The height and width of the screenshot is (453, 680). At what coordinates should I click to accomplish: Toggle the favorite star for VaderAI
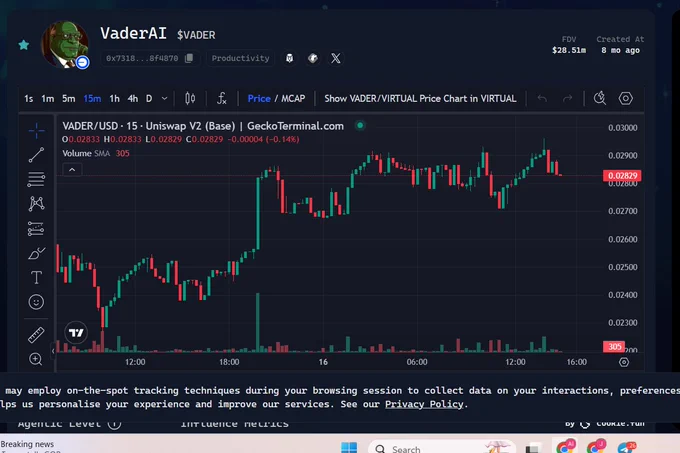tap(24, 45)
